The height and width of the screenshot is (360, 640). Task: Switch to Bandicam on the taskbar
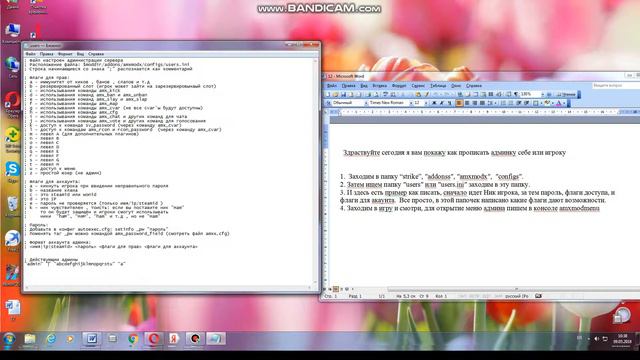[x=195, y=339]
